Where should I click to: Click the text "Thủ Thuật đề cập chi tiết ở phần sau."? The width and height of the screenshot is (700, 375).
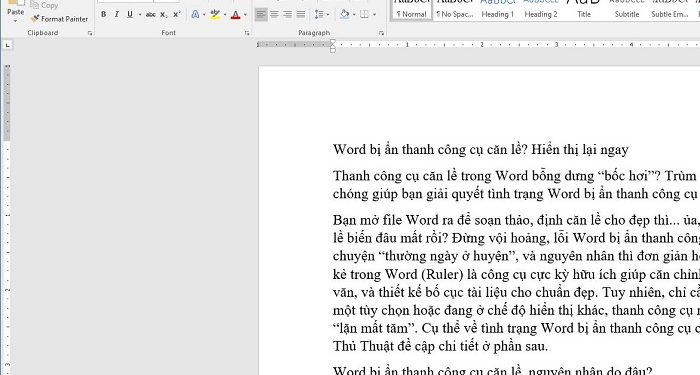[440, 346]
